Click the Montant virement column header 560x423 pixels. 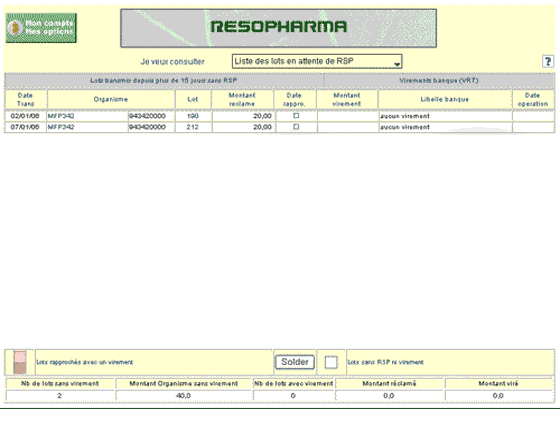pyautogui.click(x=347, y=99)
